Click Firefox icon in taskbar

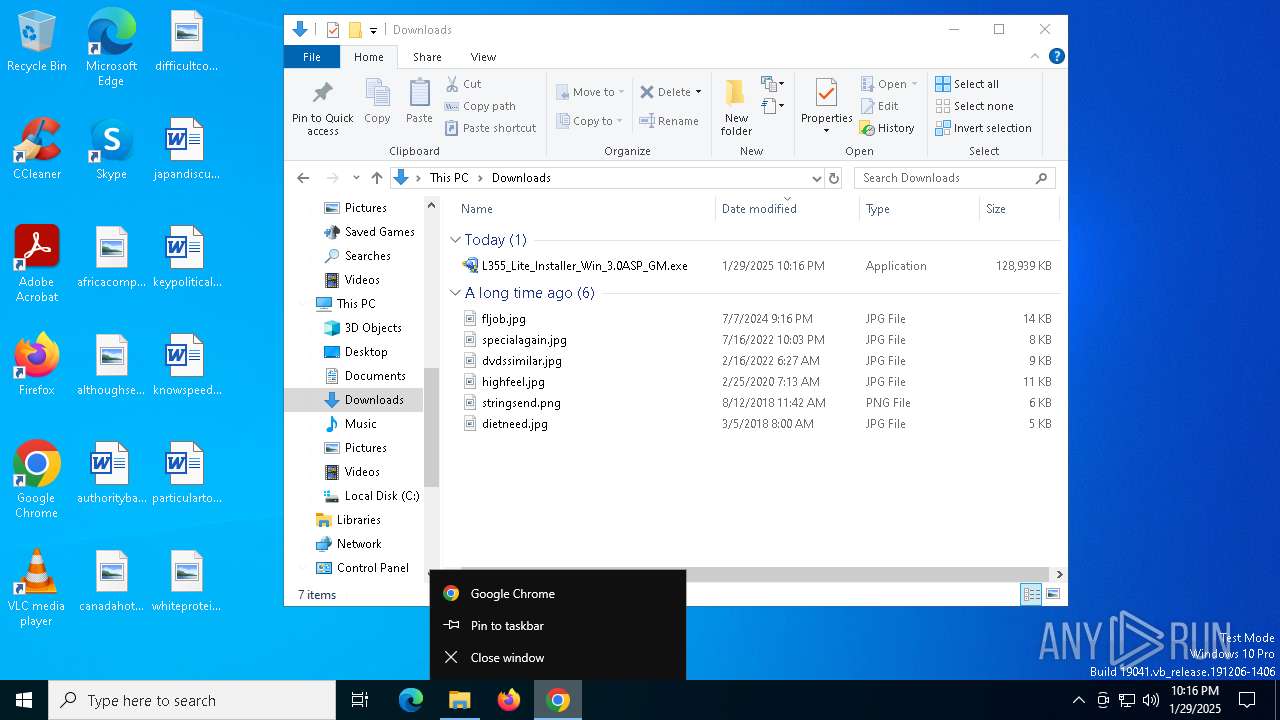click(x=509, y=700)
